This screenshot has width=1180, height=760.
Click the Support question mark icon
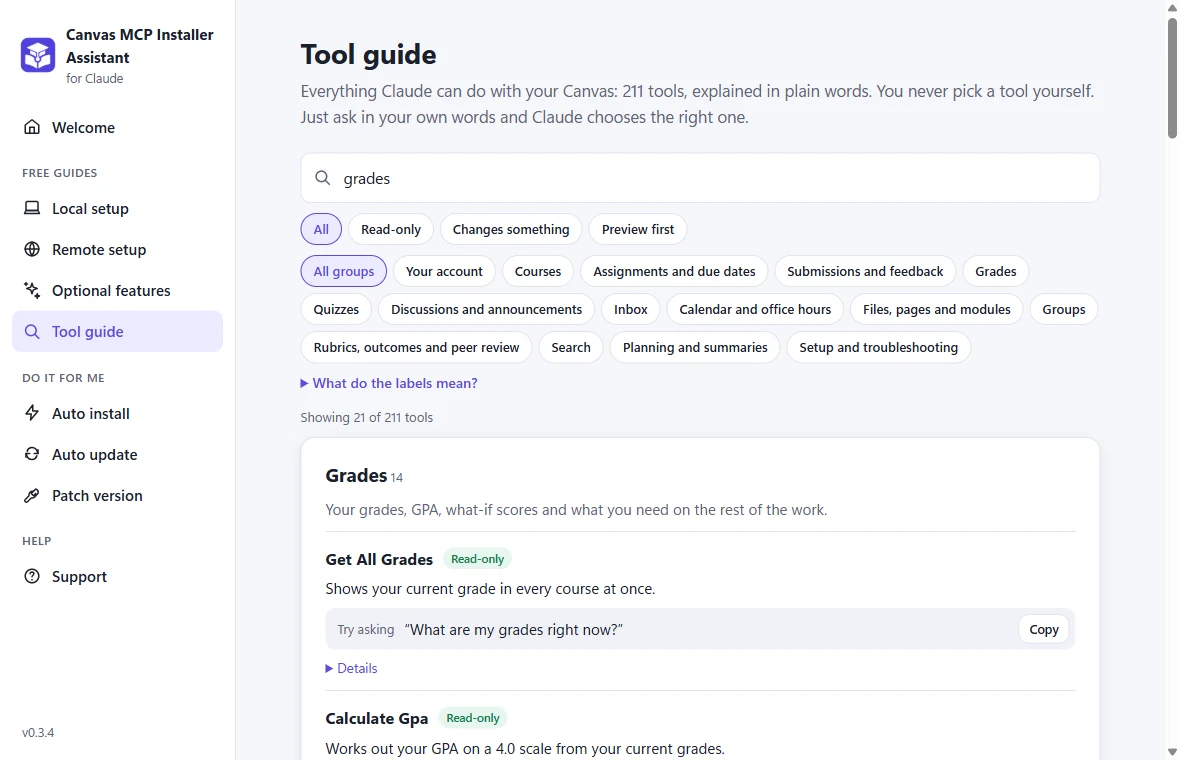tap(32, 576)
